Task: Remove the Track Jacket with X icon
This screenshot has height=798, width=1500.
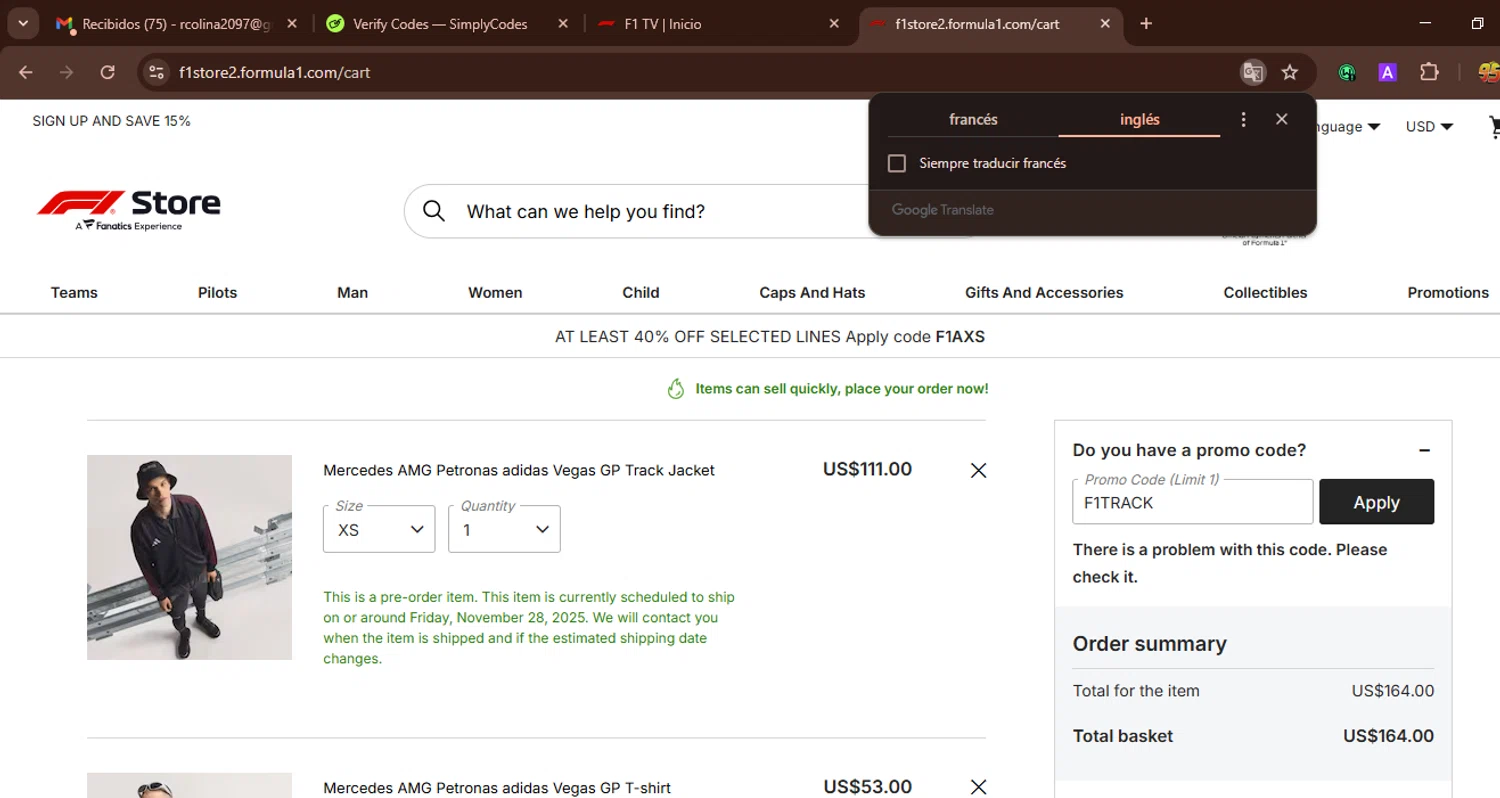Action: point(978,470)
